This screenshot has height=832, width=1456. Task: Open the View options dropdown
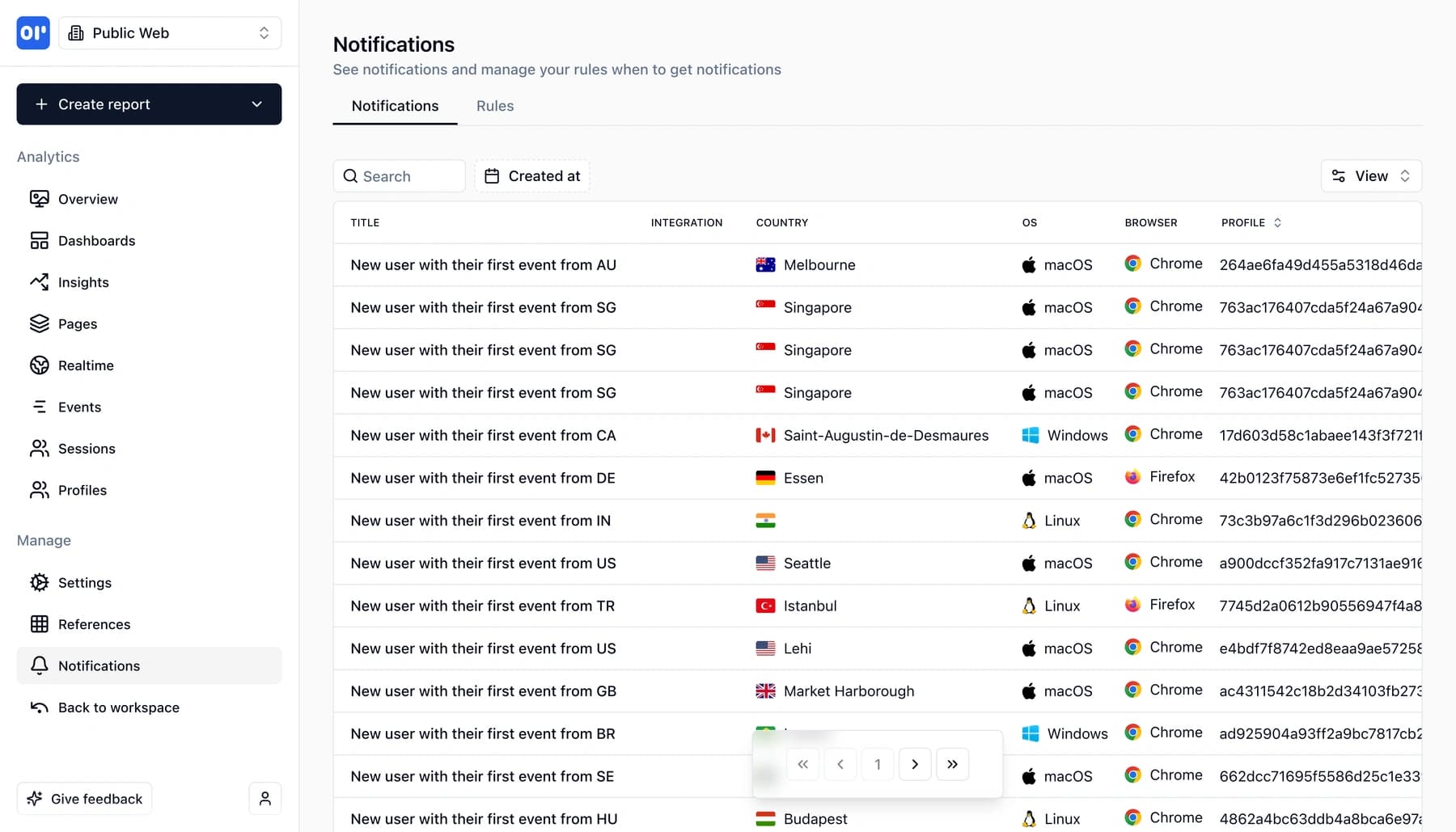point(1370,175)
